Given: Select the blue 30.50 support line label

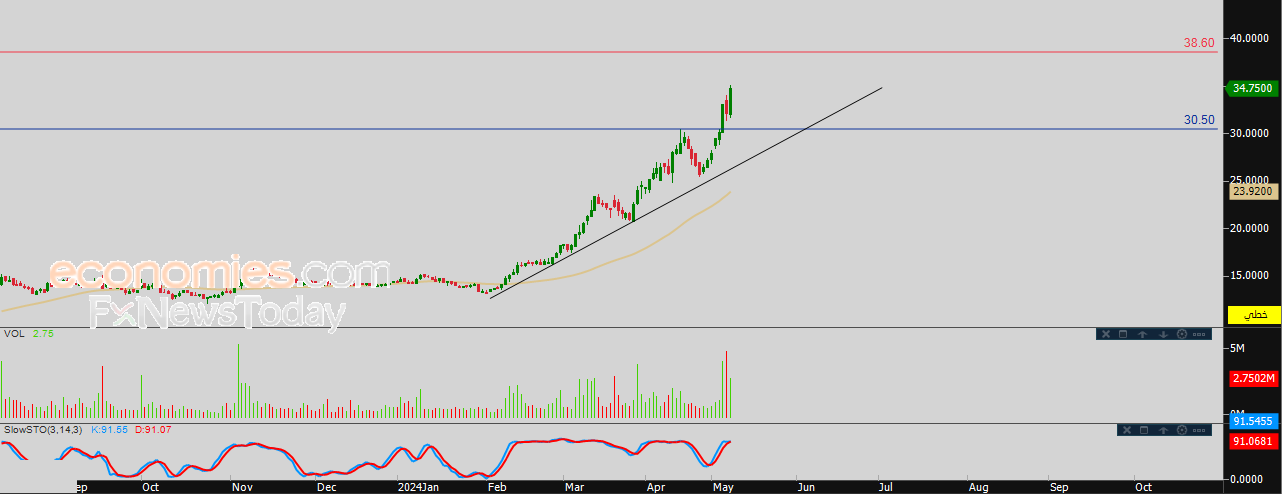Looking at the screenshot, I should (x=1199, y=120).
